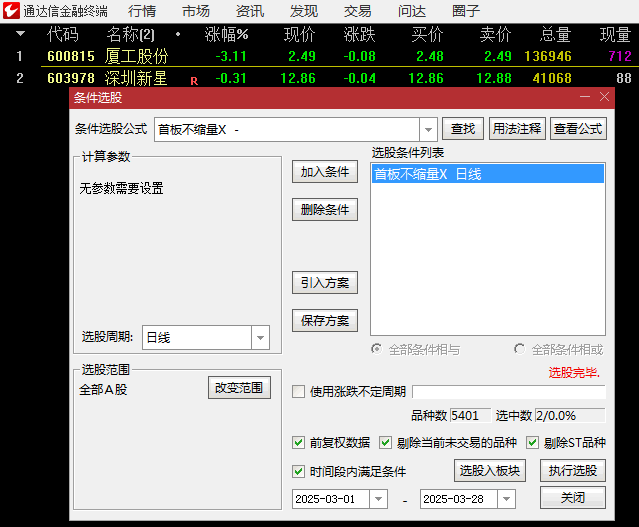Viewport: 639px width, 527px height.
Task: Sort by 卖价 column header
Action: point(495,34)
